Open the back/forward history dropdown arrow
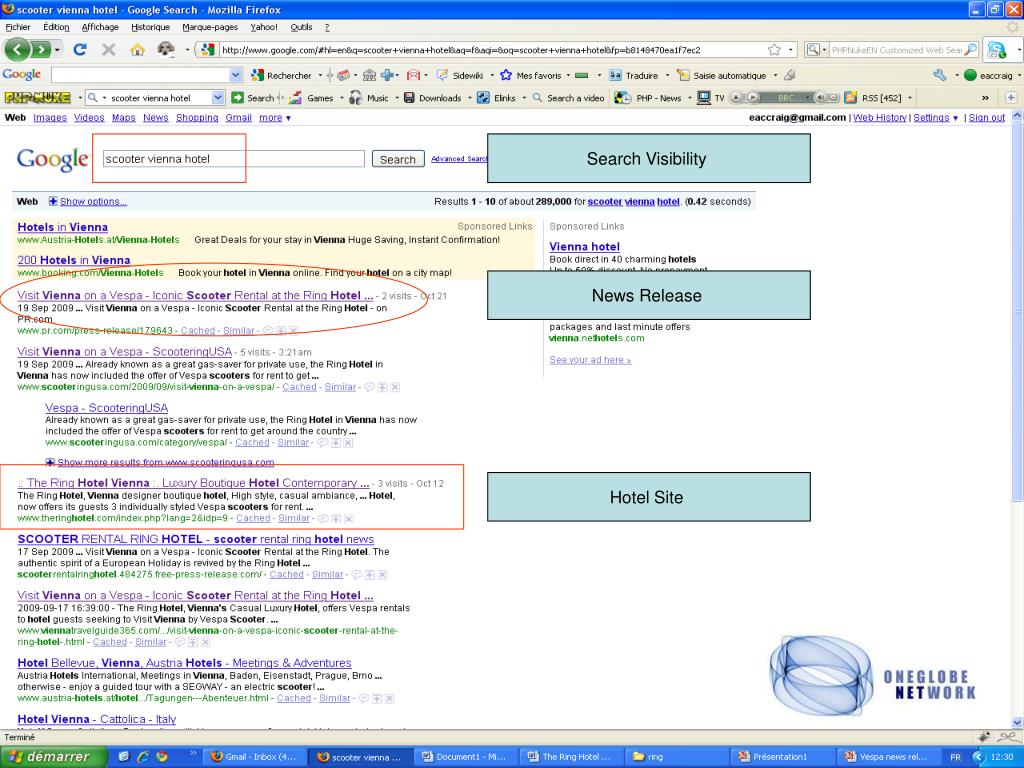The width and height of the screenshot is (1024, 768). coord(57,50)
